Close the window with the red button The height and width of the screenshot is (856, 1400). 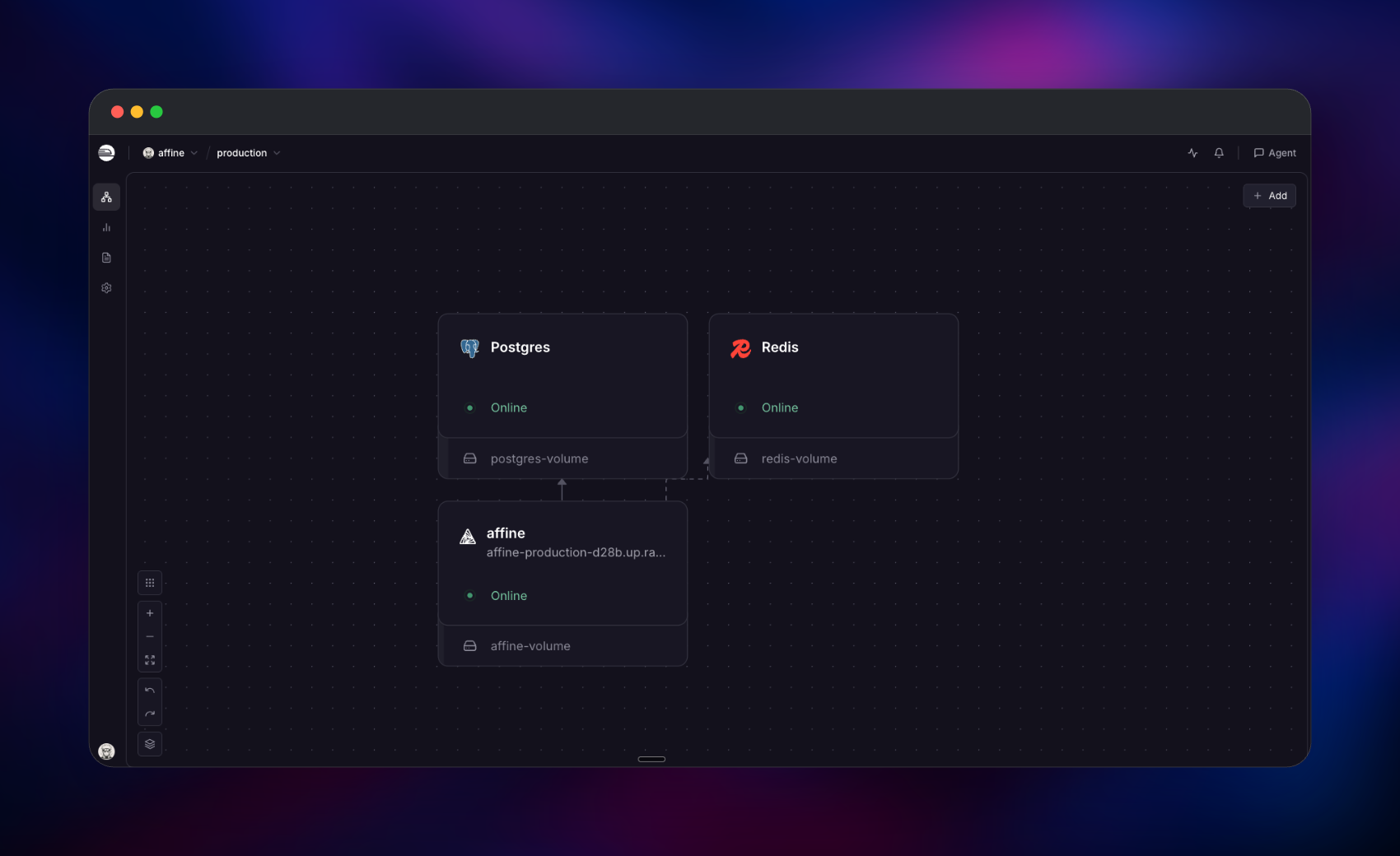click(117, 112)
